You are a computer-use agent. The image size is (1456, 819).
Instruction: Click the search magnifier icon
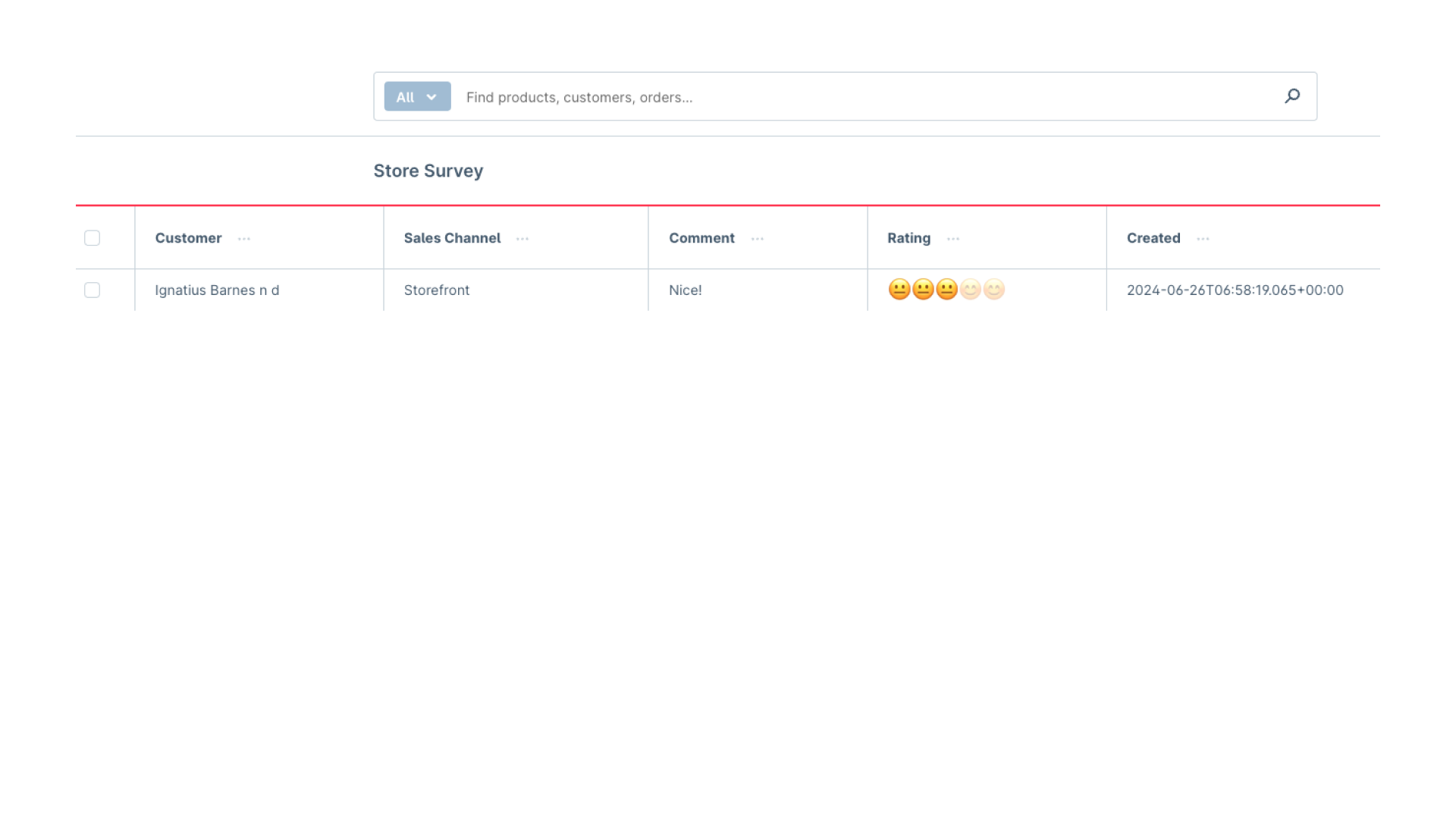(x=1292, y=96)
